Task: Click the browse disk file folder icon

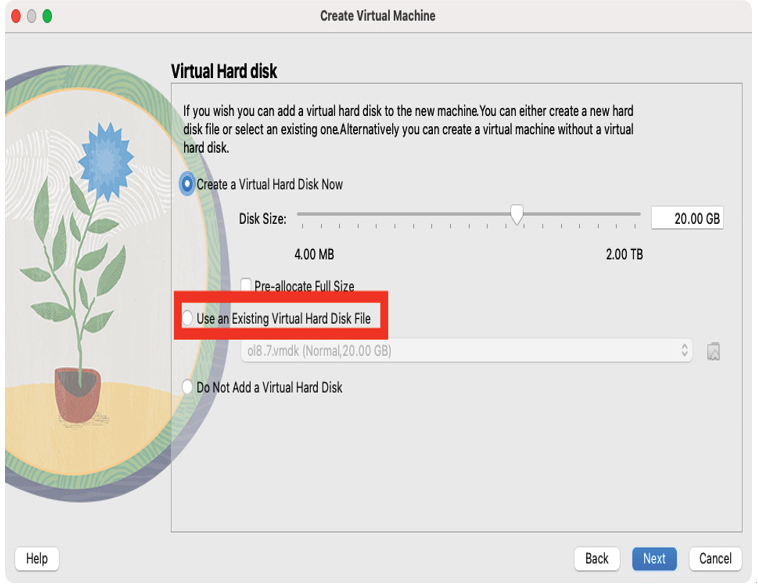Action: [714, 351]
